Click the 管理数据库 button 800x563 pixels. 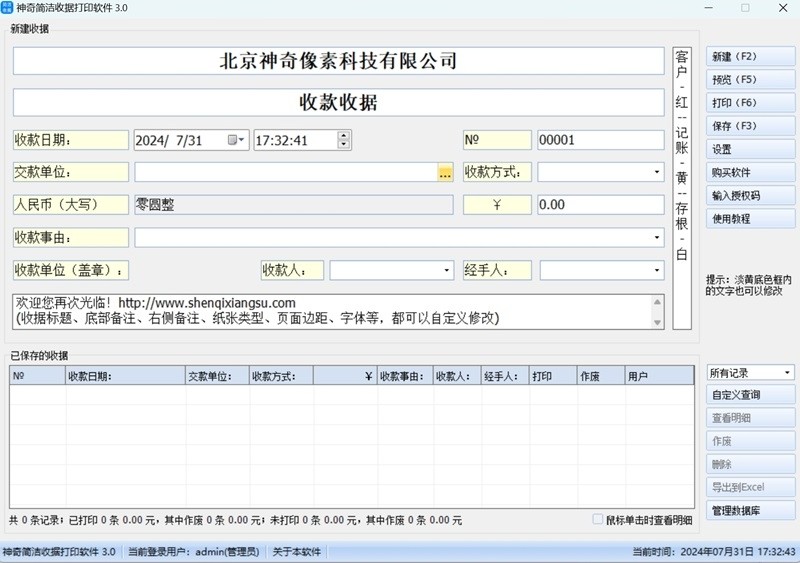click(750, 511)
